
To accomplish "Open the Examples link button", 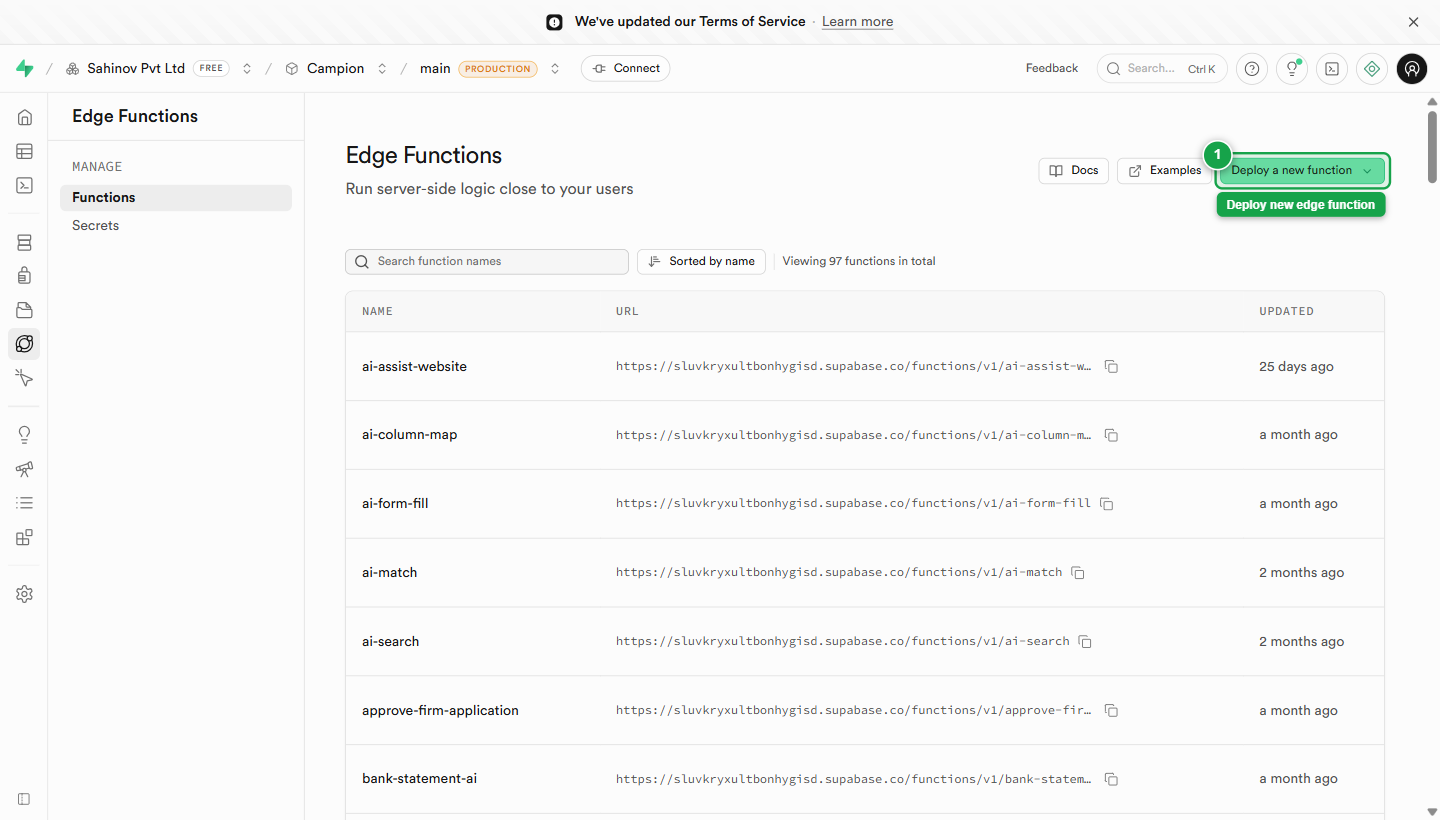I will [x=1164, y=171].
